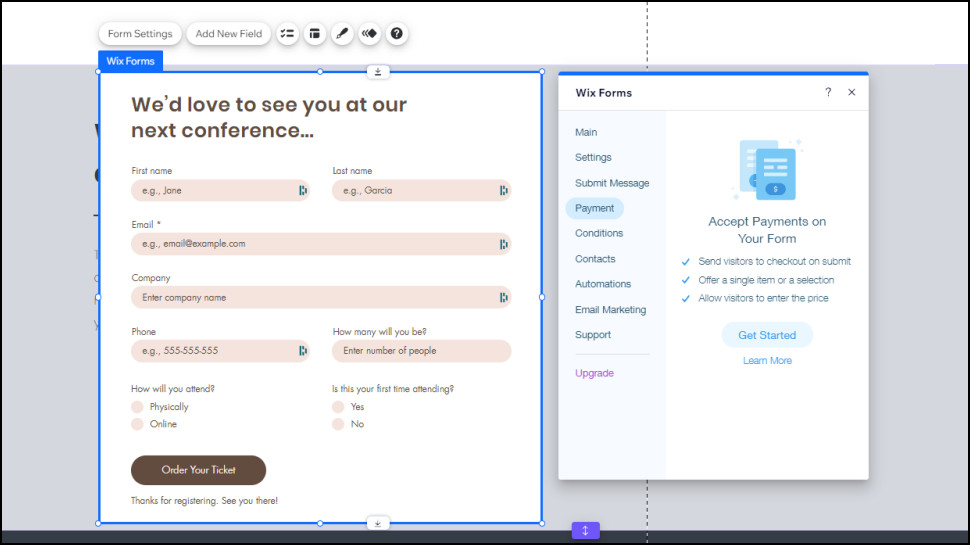Open the design paintbrush icon
This screenshot has width=970, height=545.
pyautogui.click(x=342, y=34)
